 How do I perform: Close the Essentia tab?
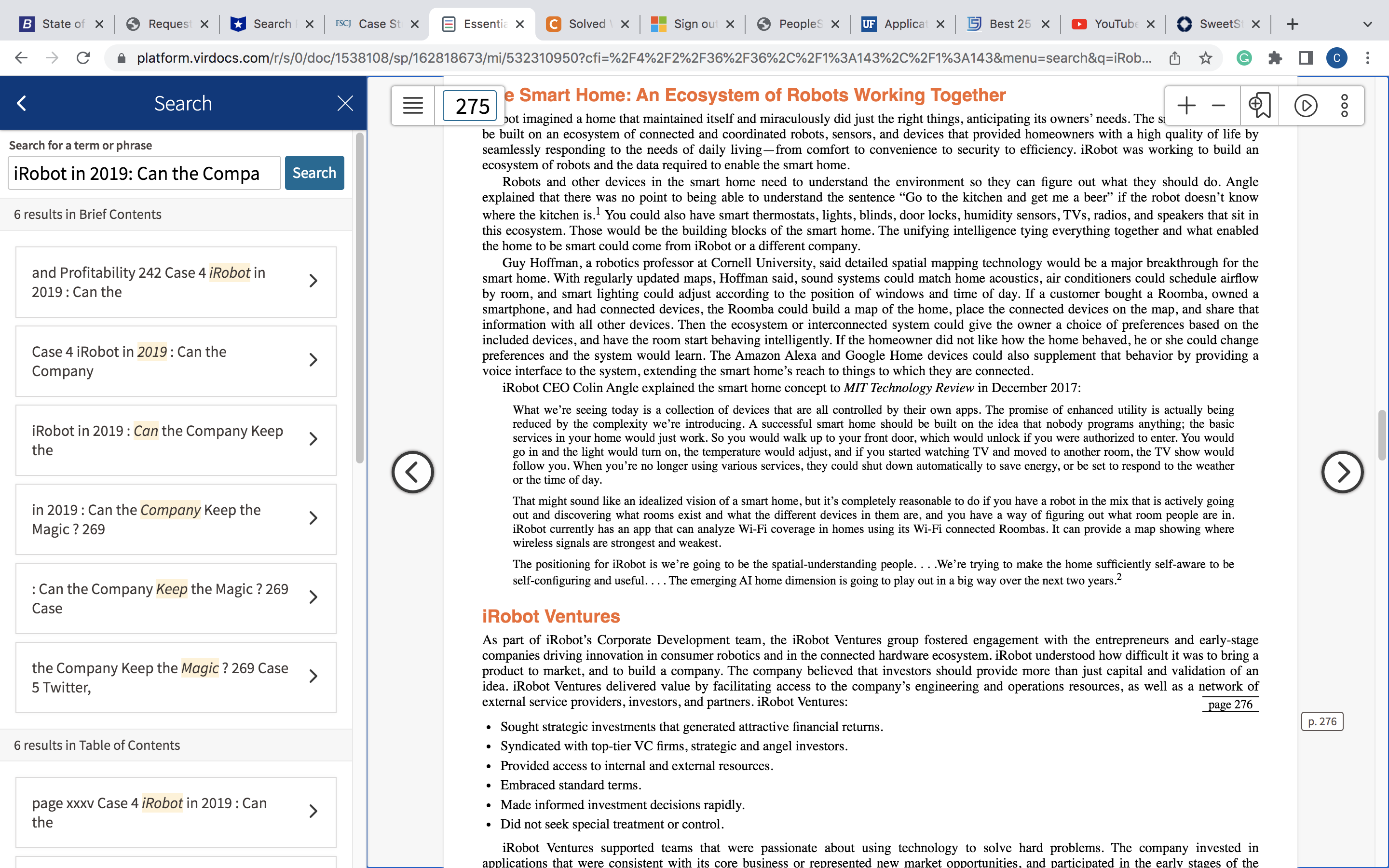click(520, 24)
